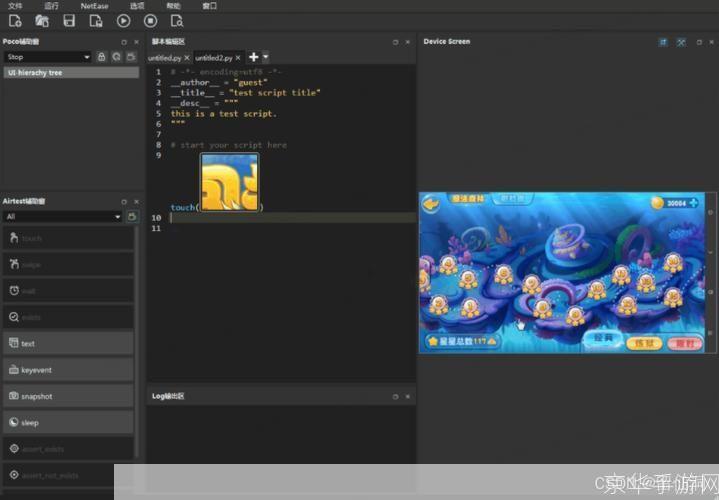Click the star total 117 badge in game
Screen dimensions: 719x500
pyautogui.click(x=463, y=341)
